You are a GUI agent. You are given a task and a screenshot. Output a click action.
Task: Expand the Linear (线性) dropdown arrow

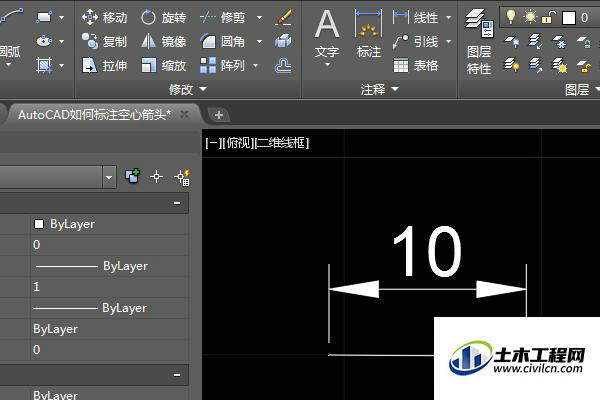pos(448,17)
